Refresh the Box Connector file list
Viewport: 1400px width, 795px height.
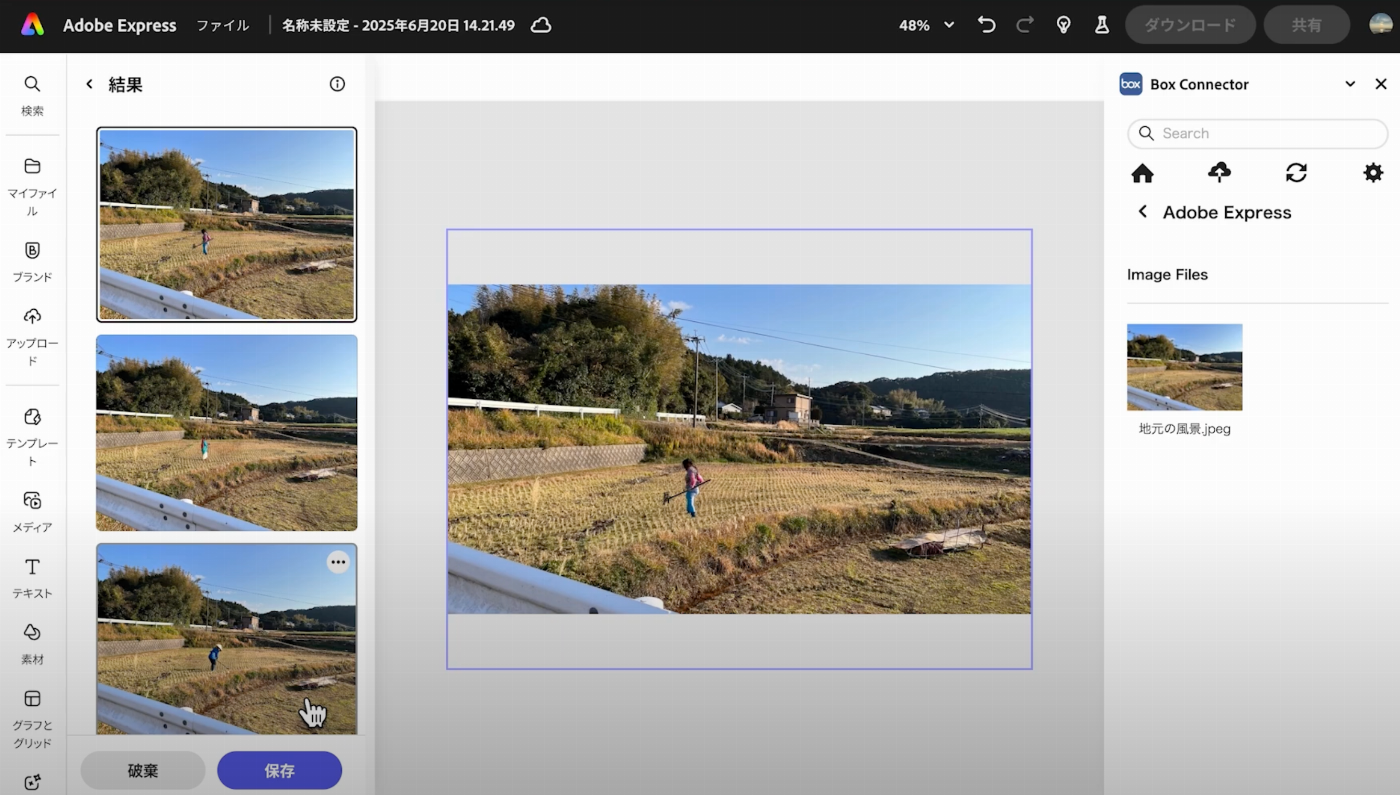1296,173
